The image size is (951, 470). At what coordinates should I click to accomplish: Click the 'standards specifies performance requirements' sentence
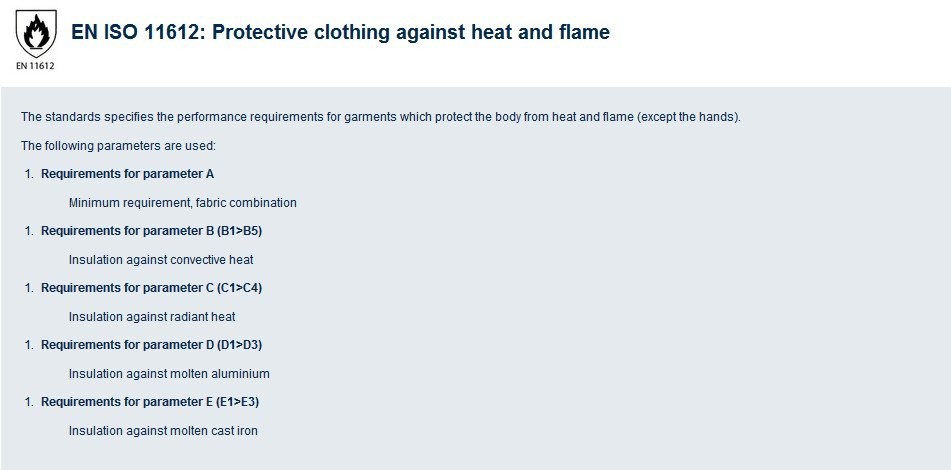click(x=381, y=116)
